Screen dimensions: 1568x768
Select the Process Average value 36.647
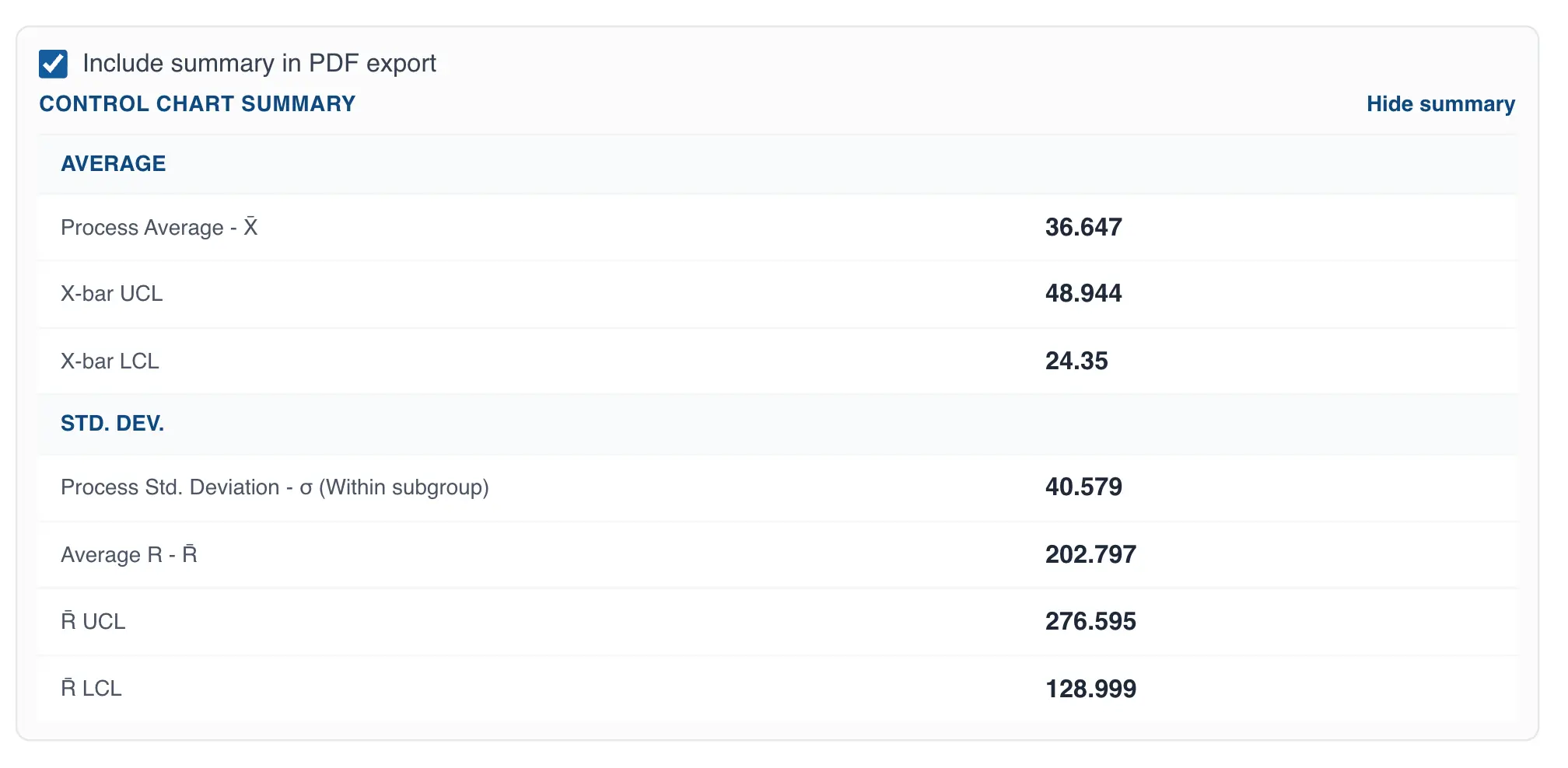pos(1083,228)
